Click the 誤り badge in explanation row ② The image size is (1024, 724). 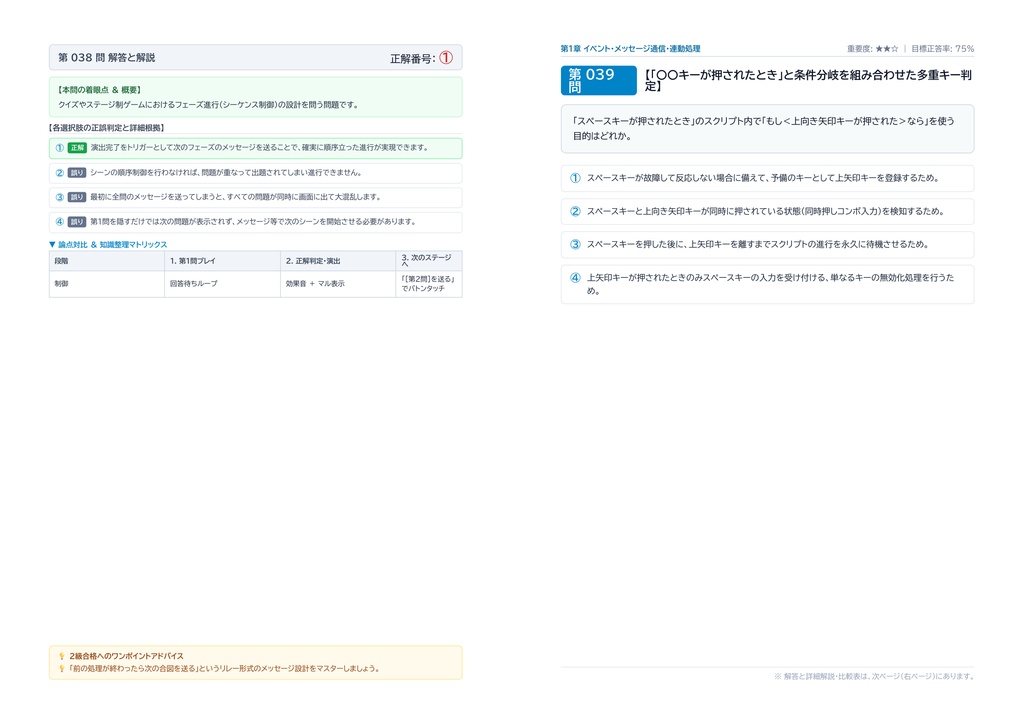click(x=77, y=173)
